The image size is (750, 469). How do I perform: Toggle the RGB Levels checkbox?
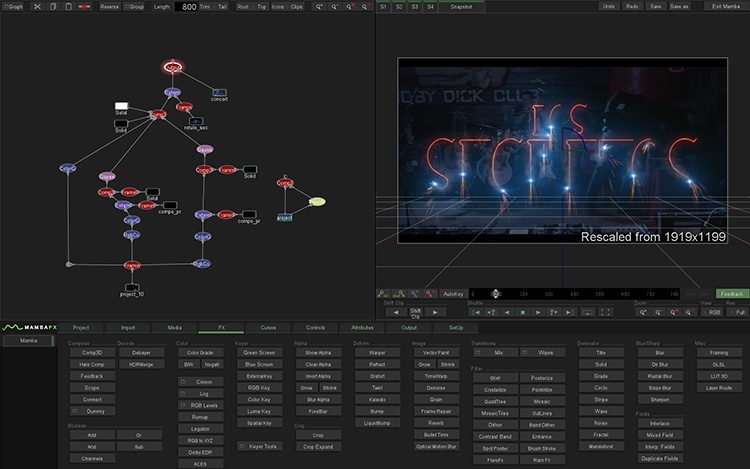pos(183,405)
